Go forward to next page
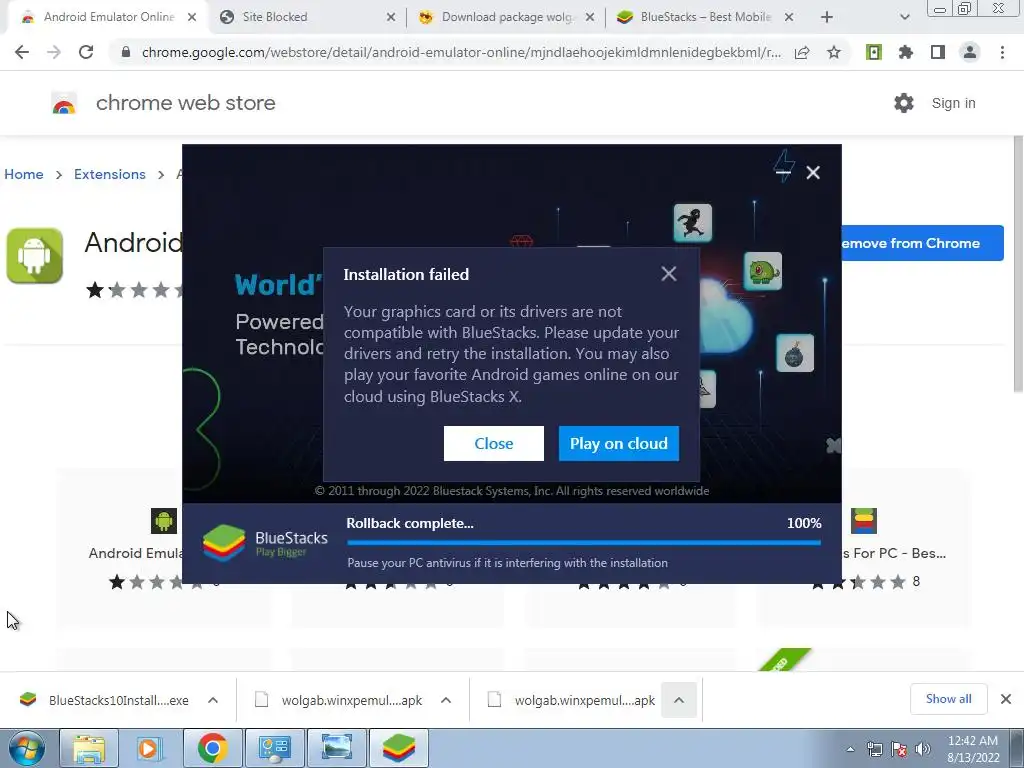The width and height of the screenshot is (1024, 768). point(54,52)
